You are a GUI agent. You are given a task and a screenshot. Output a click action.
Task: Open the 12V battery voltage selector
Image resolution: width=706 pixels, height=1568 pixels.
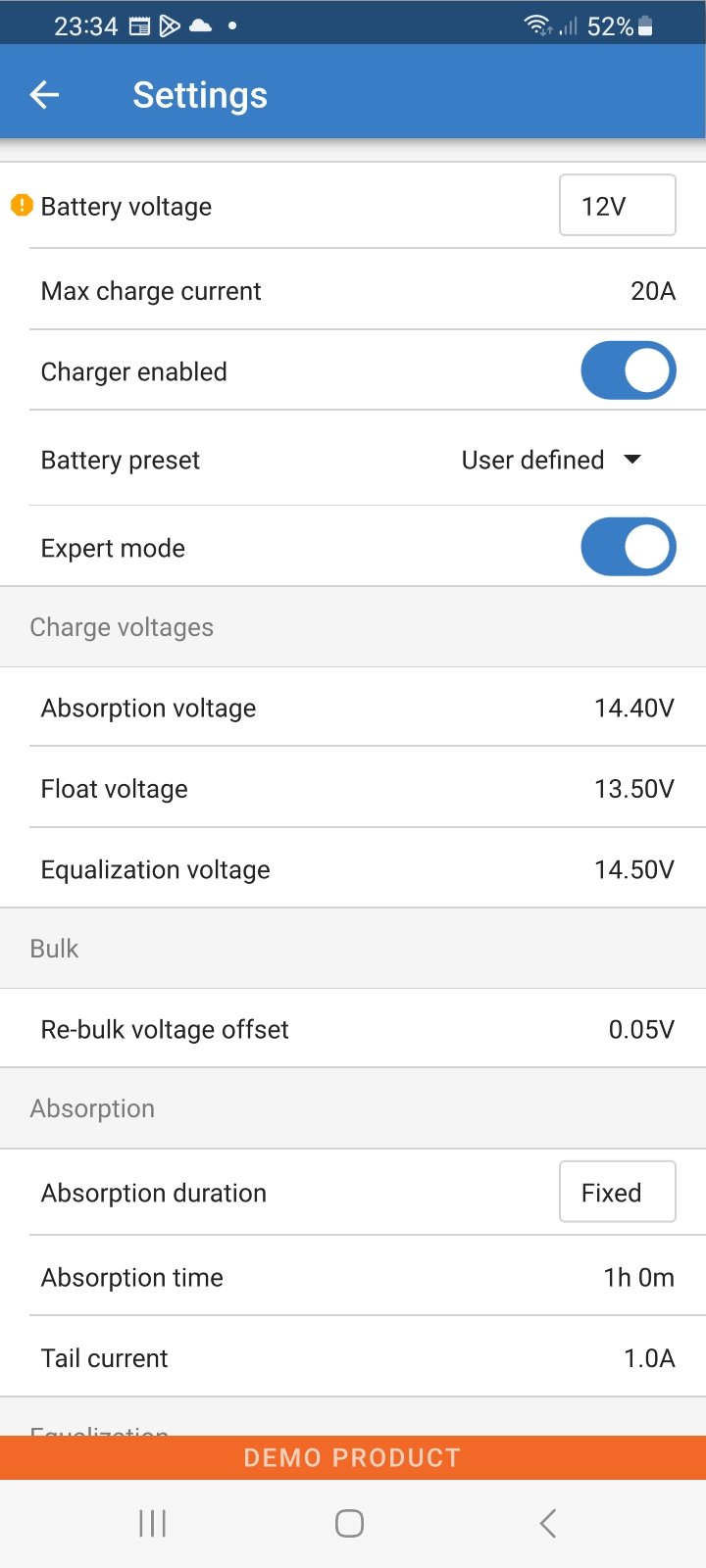click(617, 206)
